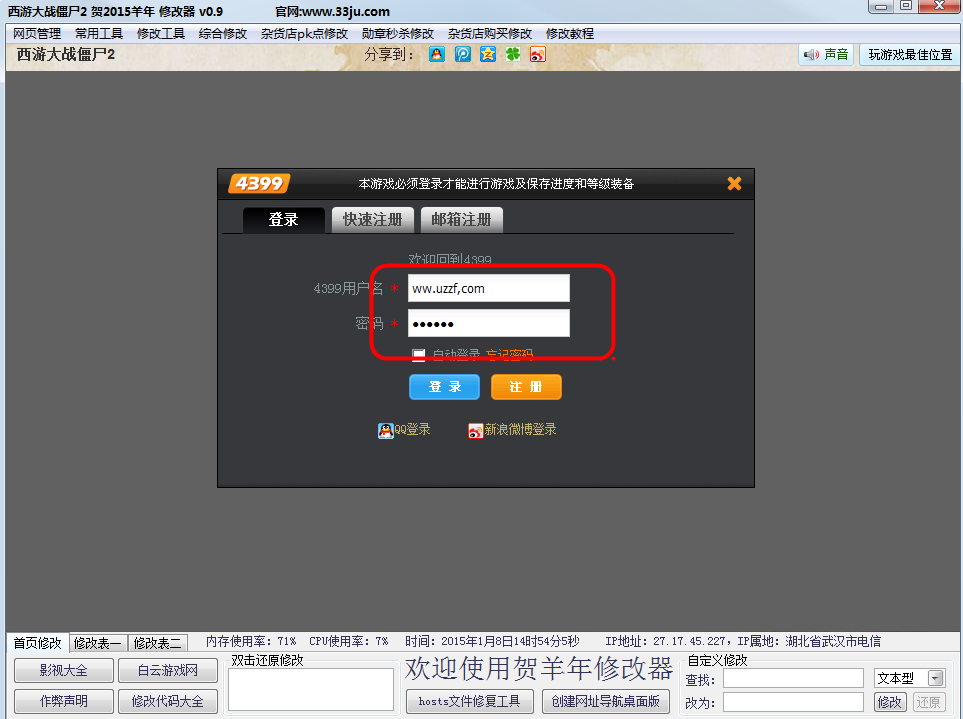The image size is (963, 719).
Task: Click the 查找 input field
Action: [x=793, y=678]
